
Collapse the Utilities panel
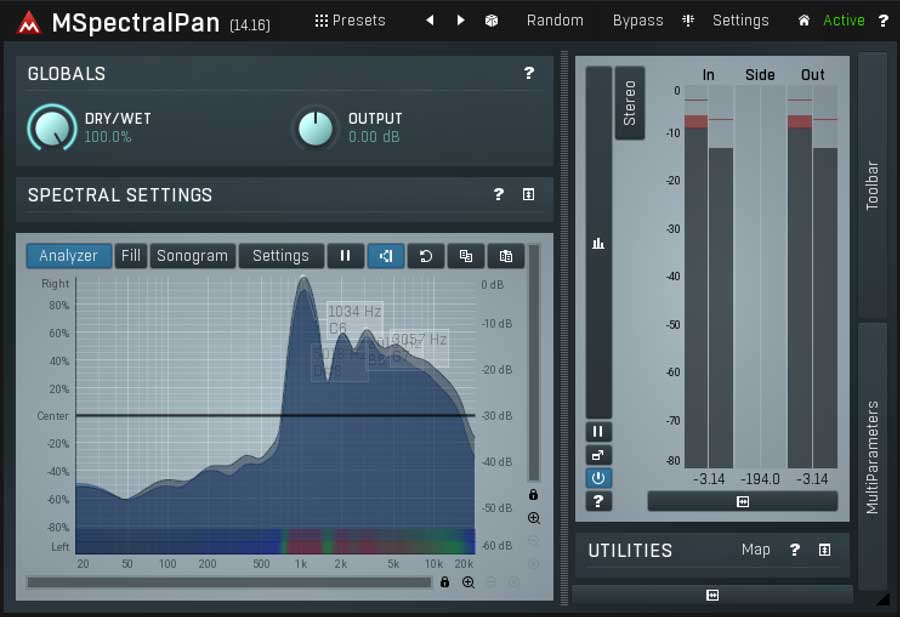(824, 550)
